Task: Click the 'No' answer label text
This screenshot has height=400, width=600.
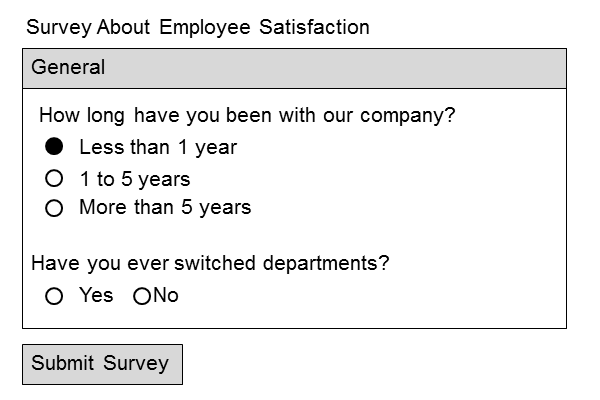Action: 166,295
